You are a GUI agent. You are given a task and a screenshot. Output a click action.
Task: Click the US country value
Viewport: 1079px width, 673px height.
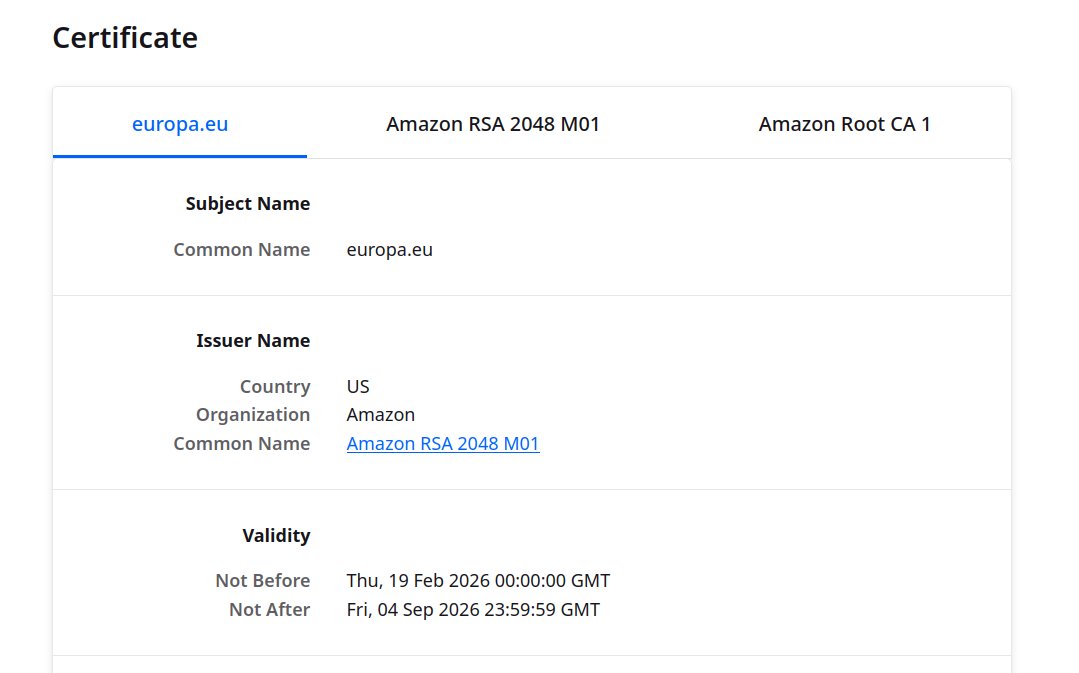[x=358, y=387]
